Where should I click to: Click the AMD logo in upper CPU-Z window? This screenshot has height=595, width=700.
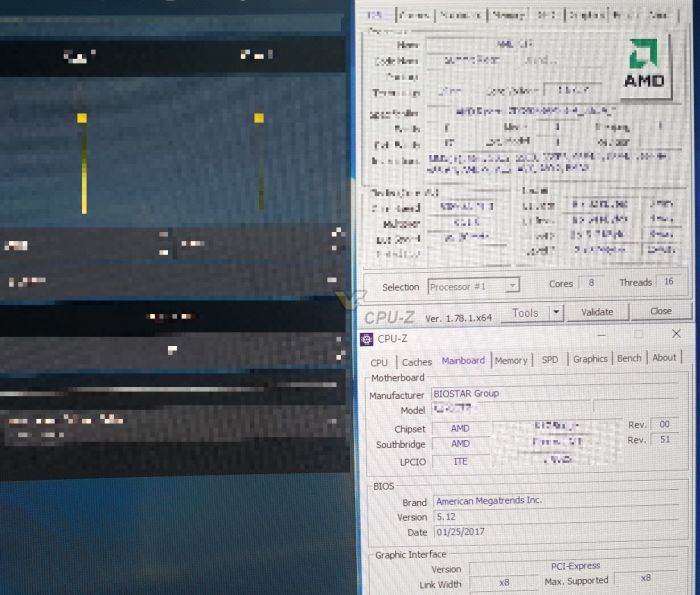644,65
